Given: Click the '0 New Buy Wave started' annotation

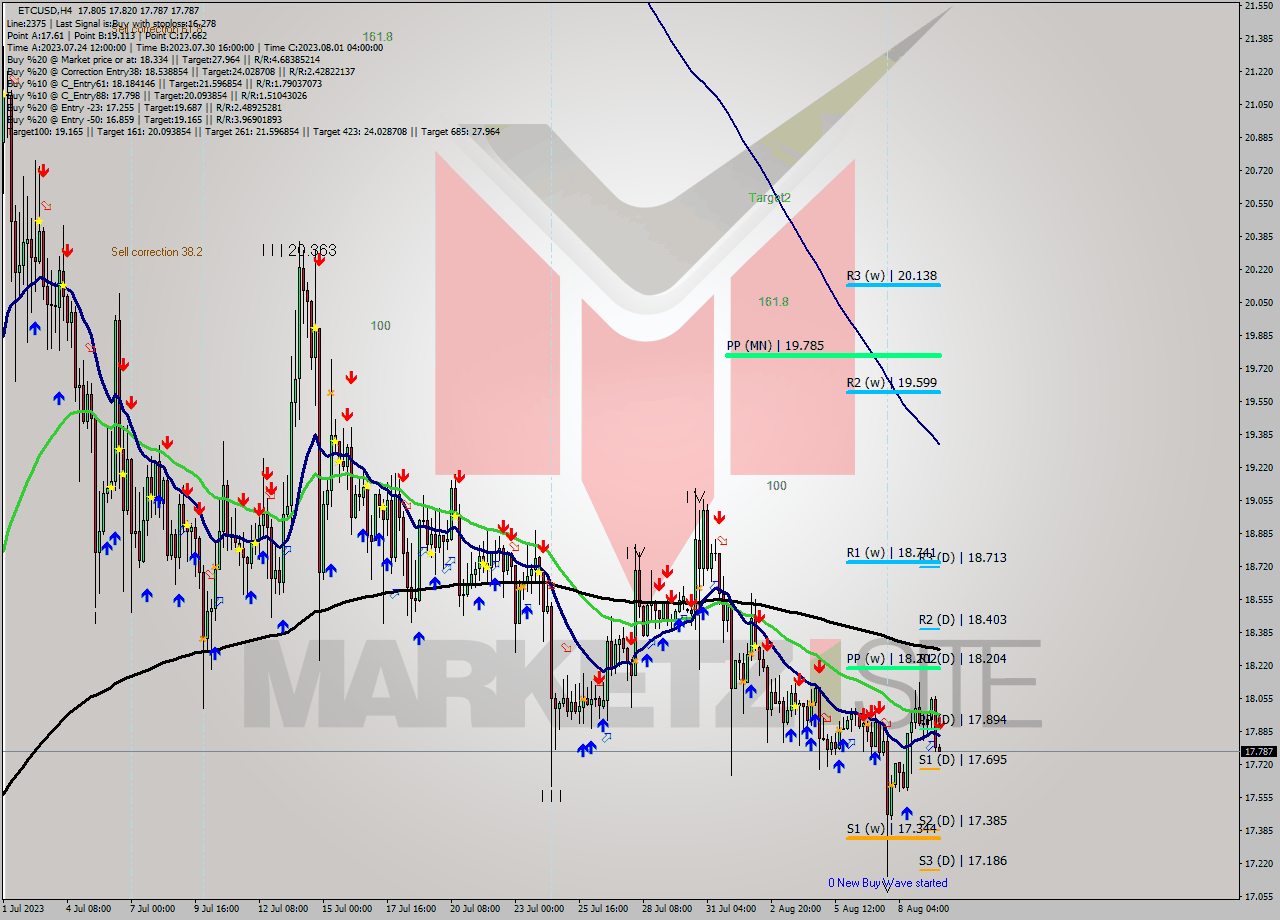Looking at the screenshot, I should click(888, 883).
